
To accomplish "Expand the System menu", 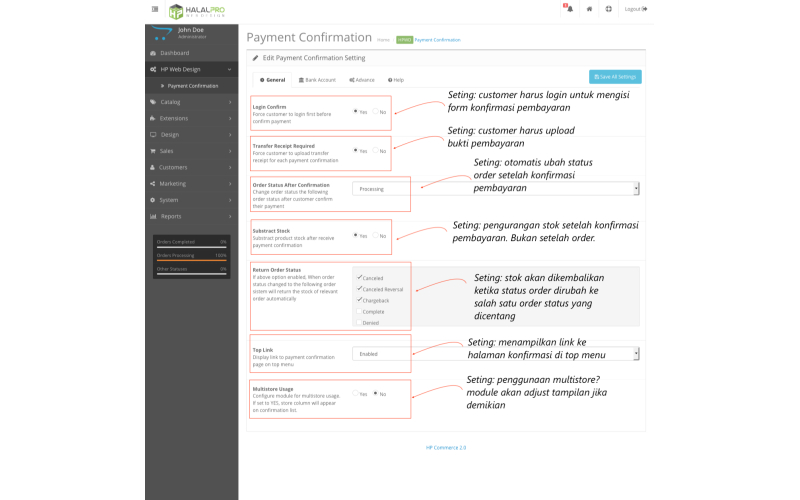I will point(191,200).
